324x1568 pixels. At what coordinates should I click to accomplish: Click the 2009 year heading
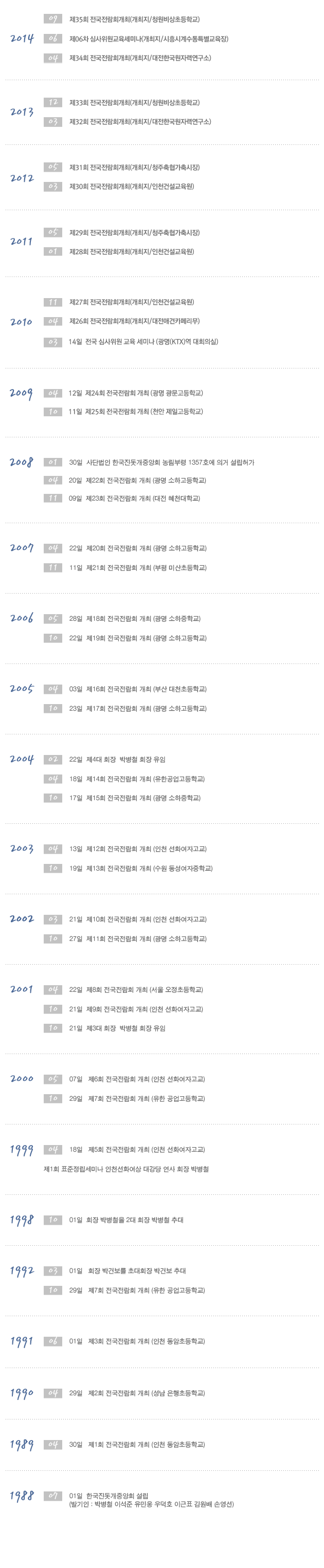(21, 393)
